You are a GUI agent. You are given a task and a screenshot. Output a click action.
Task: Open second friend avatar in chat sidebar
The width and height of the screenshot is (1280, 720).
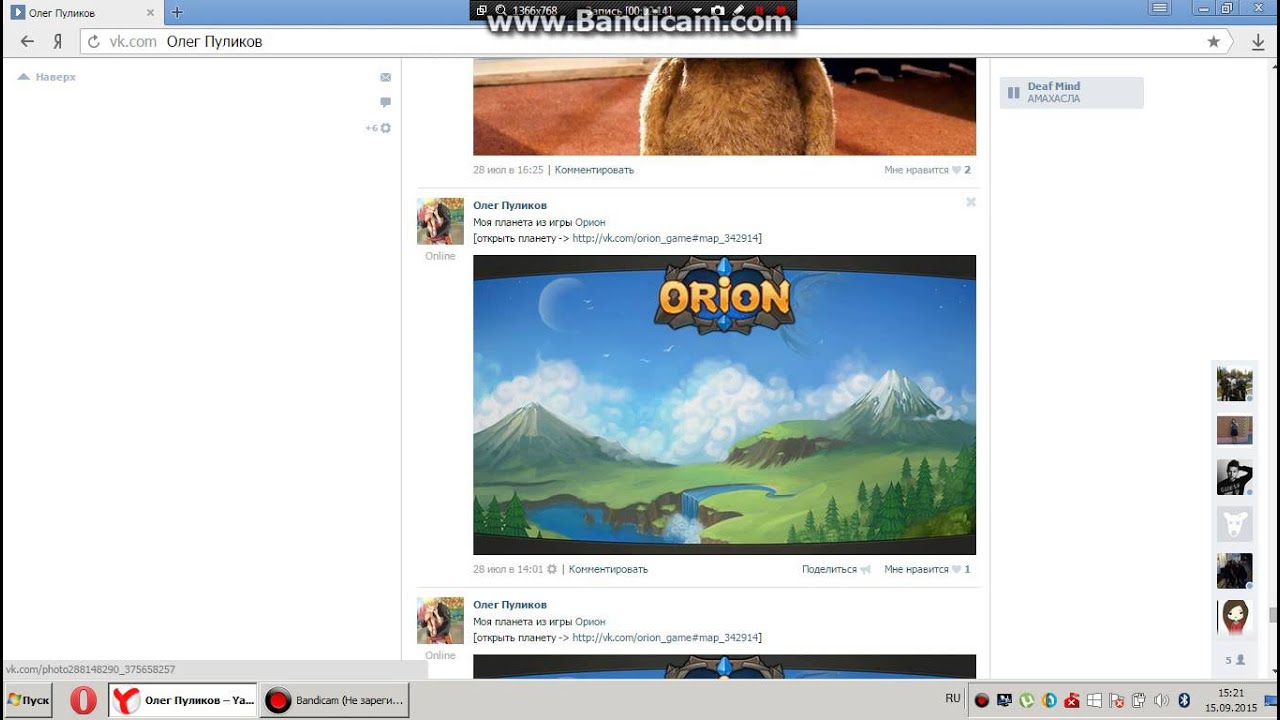[x=1234, y=430]
